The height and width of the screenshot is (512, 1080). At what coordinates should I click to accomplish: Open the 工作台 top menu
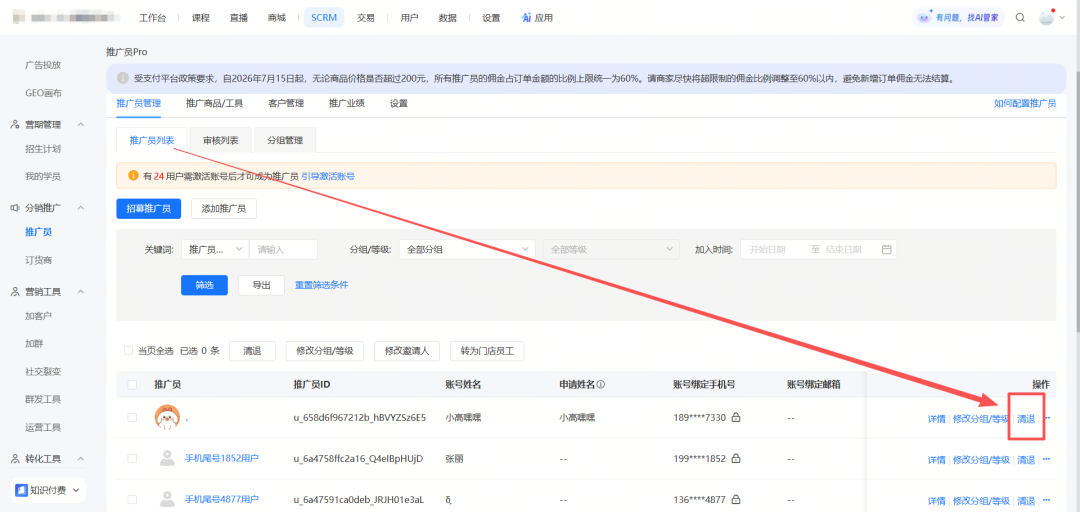click(x=153, y=18)
